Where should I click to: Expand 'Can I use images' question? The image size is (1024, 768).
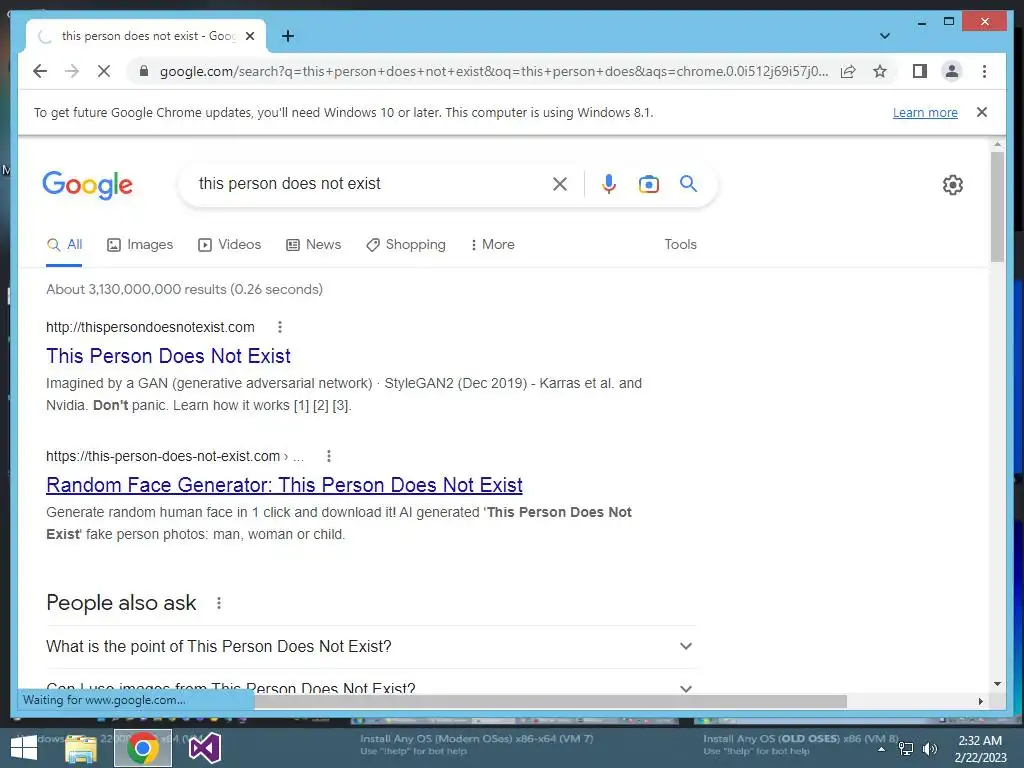(x=370, y=687)
